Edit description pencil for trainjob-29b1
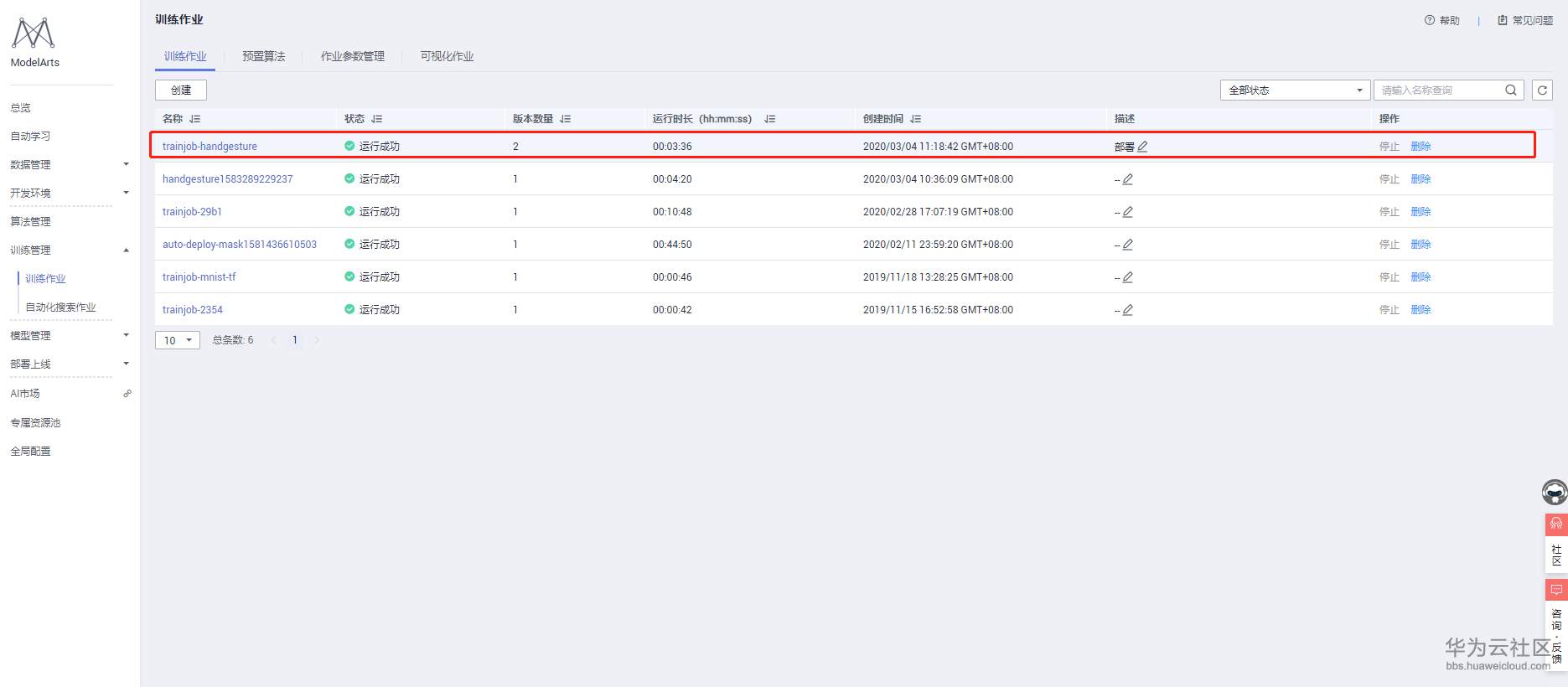The width and height of the screenshot is (1568, 687). (1128, 212)
